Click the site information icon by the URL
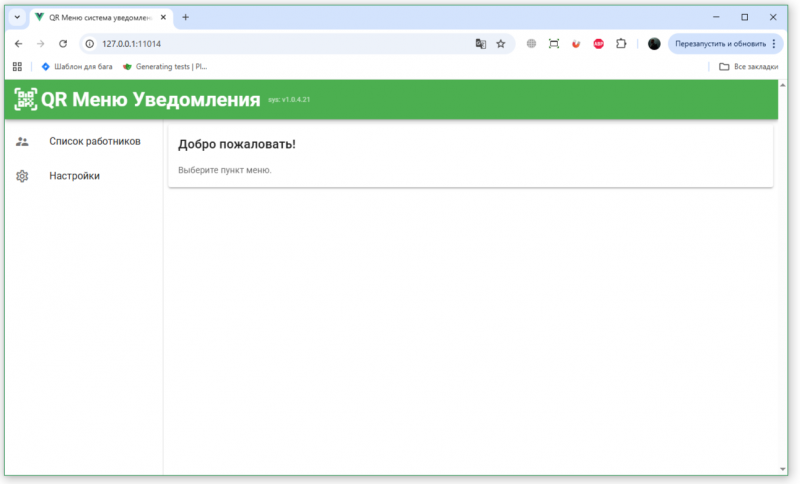 pos(89,44)
